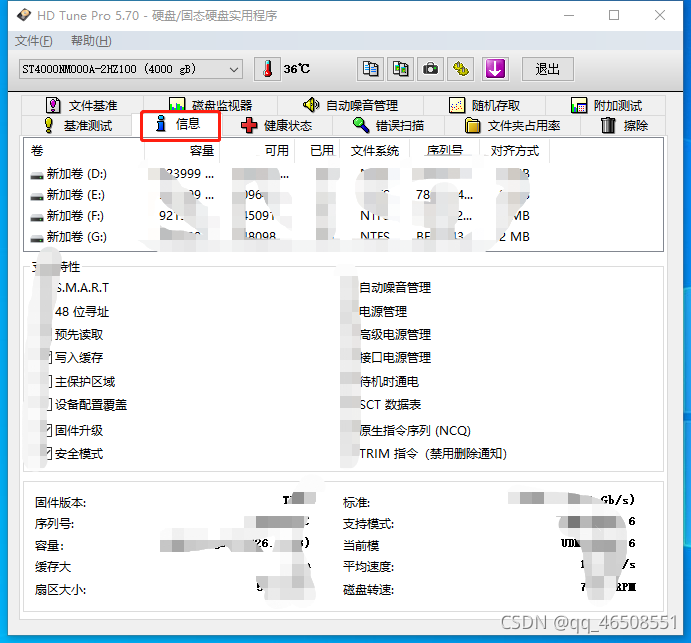The height and width of the screenshot is (643, 691).
Task: Click the TRIM 指令 feature label
Action: point(433,453)
